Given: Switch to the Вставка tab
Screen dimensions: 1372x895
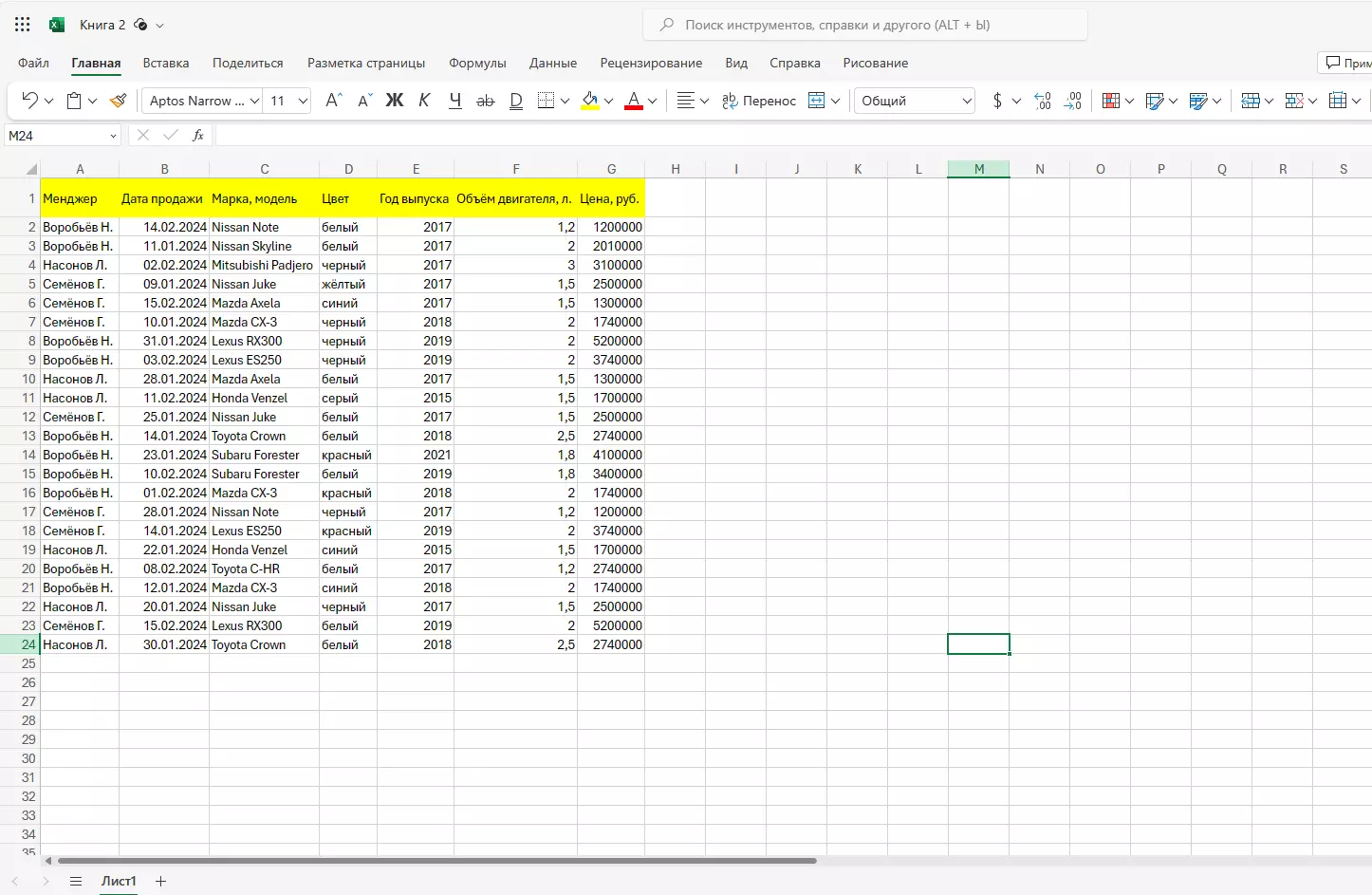Looking at the screenshot, I should click(x=166, y=63).
